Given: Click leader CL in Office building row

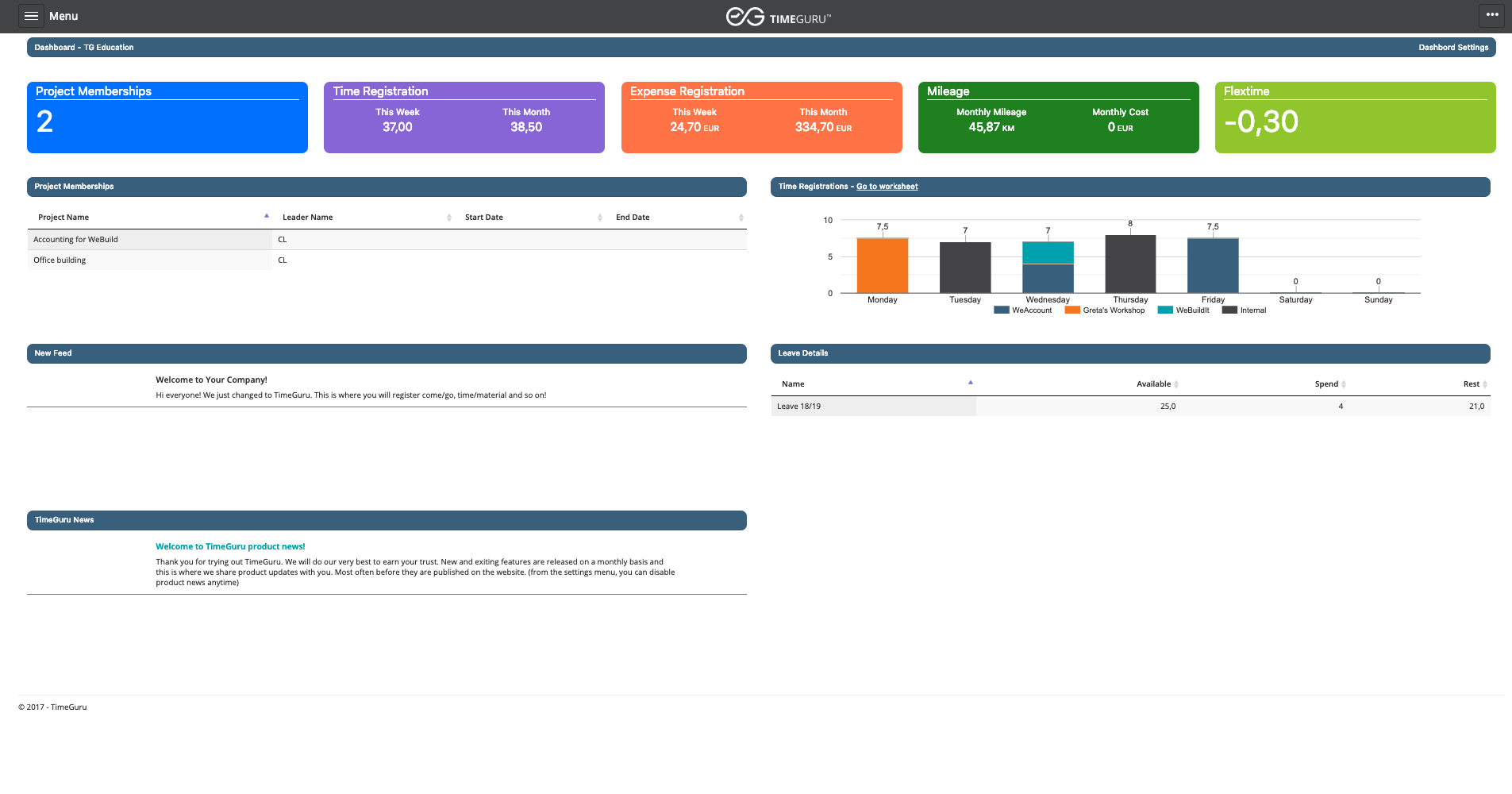Looking at the screenshot, I should pyautogui.click(x=283, y=260).
